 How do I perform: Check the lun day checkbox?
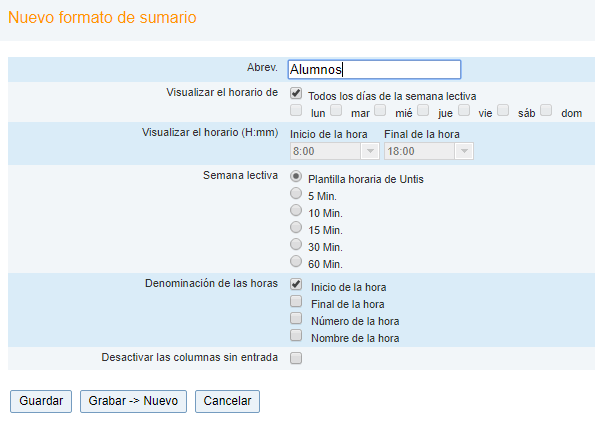click(x=296, y=110)
